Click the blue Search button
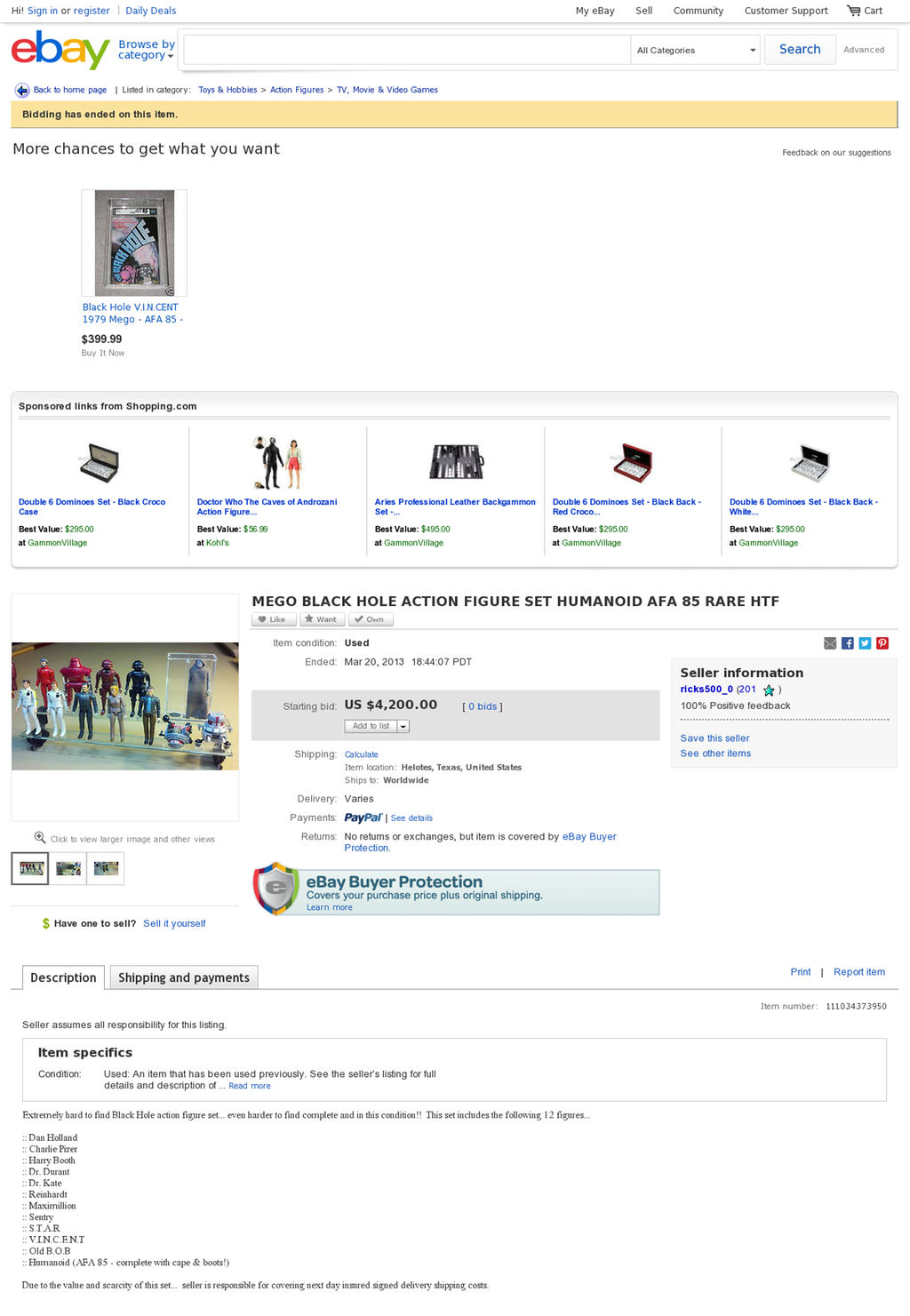 (x=800, y=50)
